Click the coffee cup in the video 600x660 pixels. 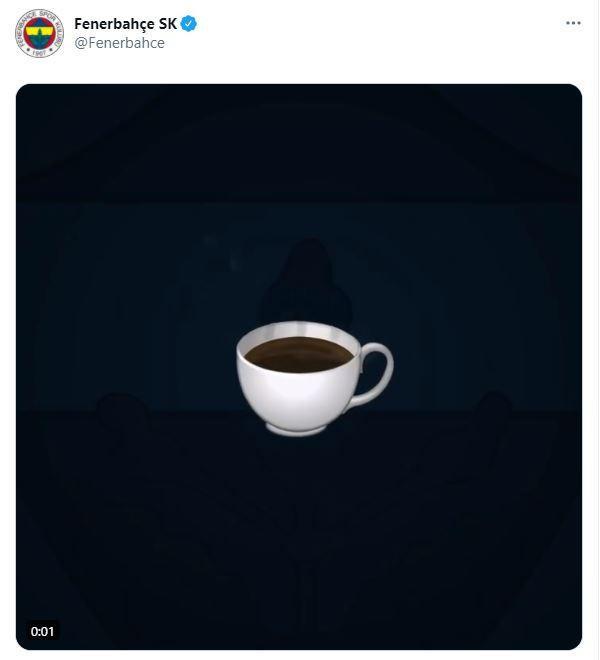(x=315, y=378)
